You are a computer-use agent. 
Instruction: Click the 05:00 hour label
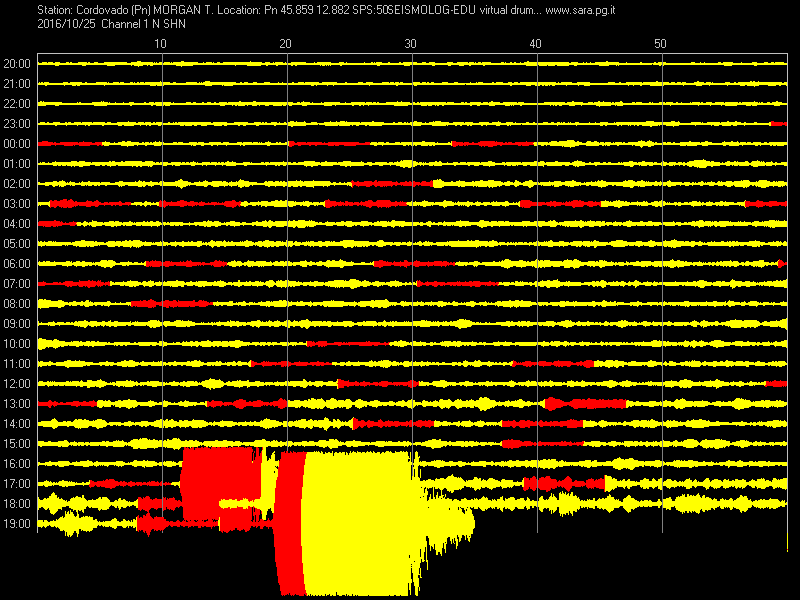point(17,244)
